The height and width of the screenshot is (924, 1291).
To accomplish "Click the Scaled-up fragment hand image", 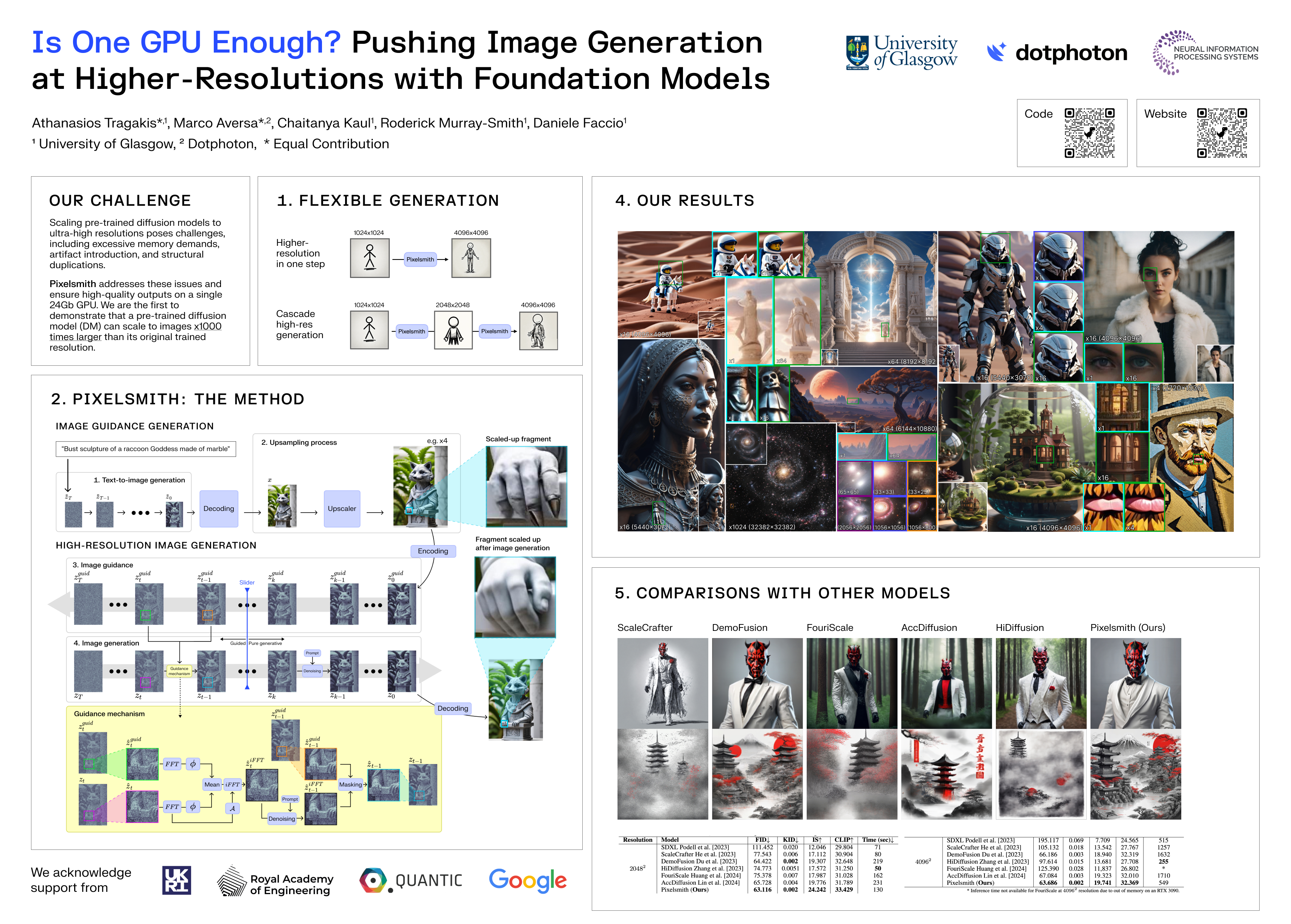I will (x=526, y=486).
